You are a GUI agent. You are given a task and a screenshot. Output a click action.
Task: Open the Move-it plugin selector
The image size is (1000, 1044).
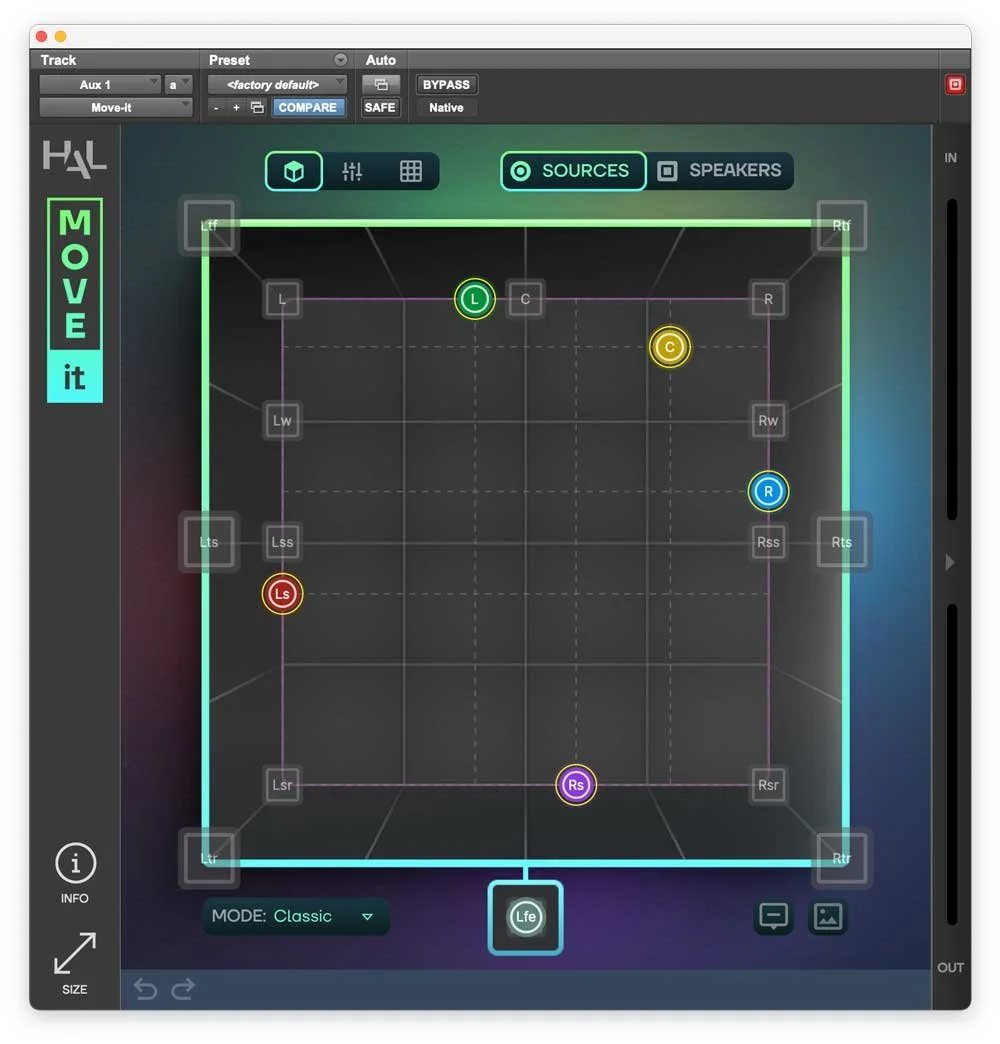(x=116, y=107)
